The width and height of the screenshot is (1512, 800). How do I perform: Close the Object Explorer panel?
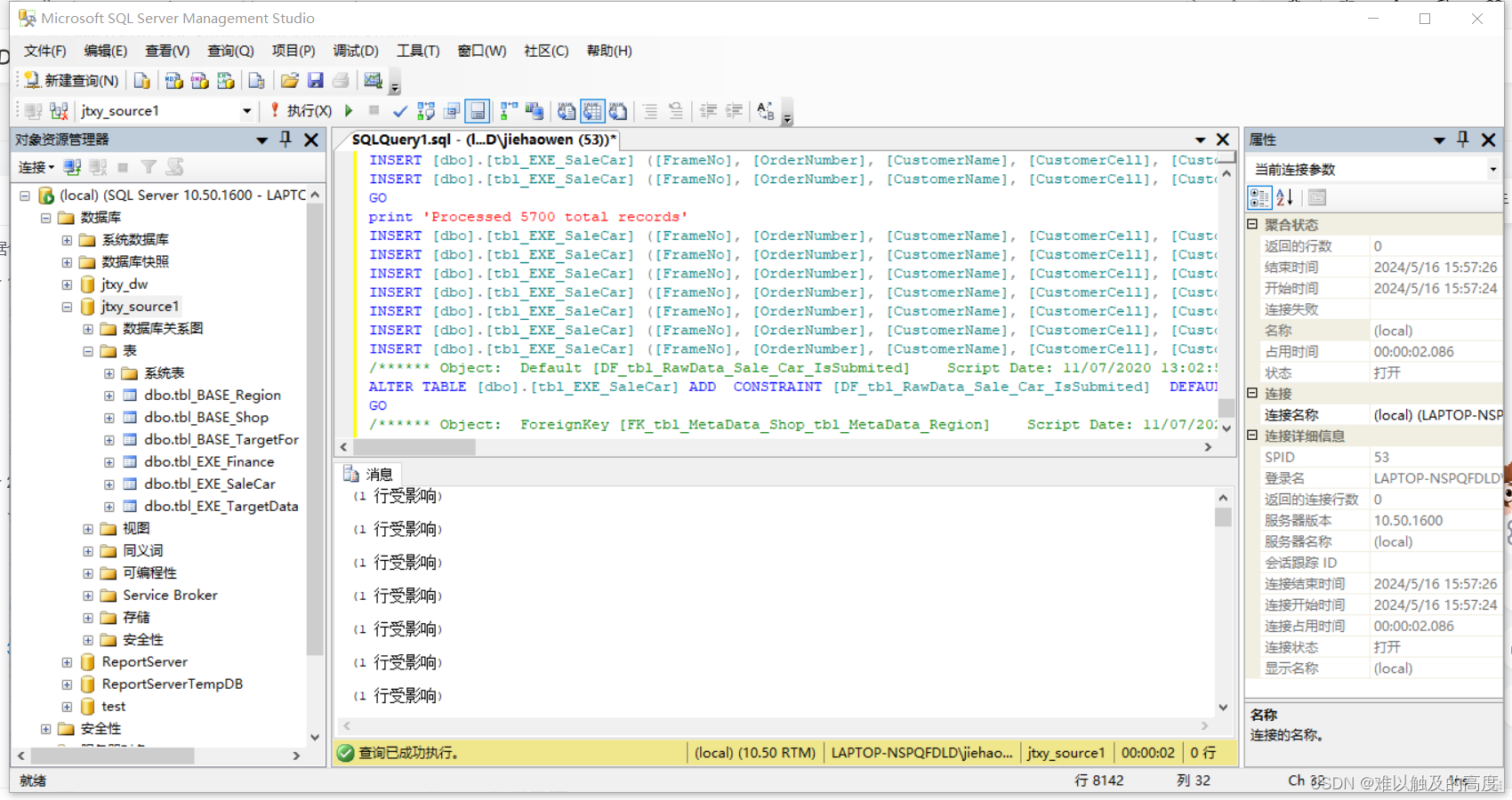[311, 140]
